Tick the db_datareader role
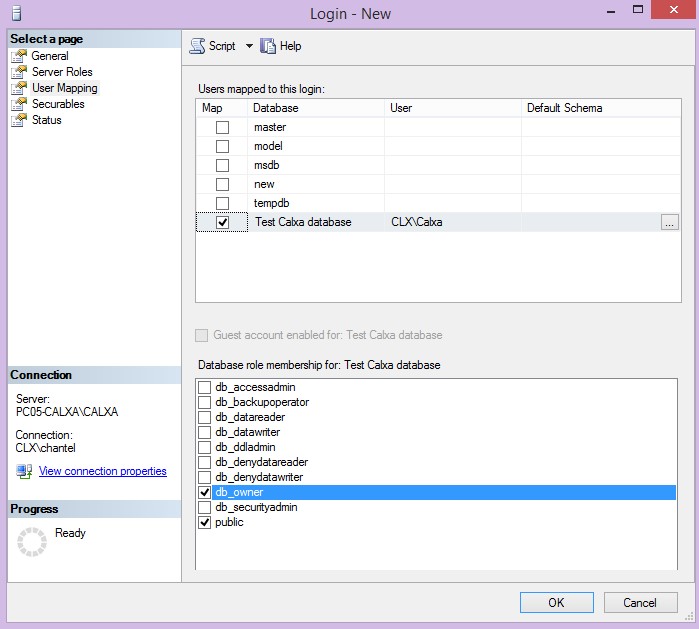699x629 pixels. tap(205, 418)
